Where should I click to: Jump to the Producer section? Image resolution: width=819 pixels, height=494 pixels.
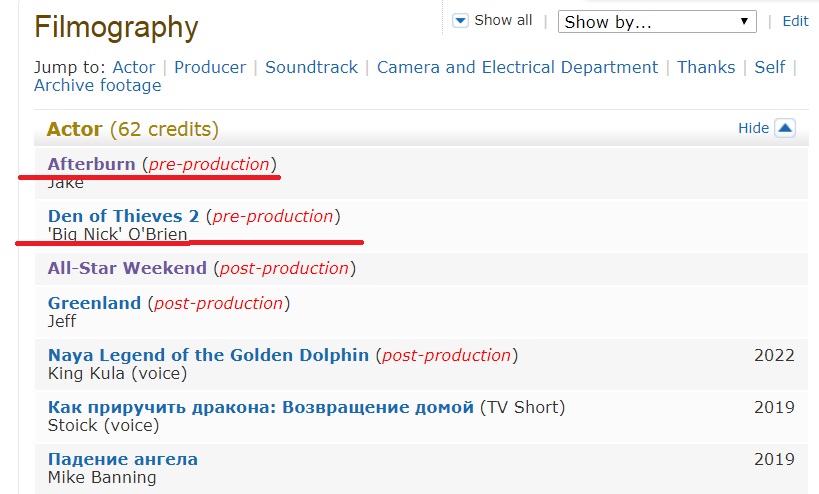[x=210, y=67]
